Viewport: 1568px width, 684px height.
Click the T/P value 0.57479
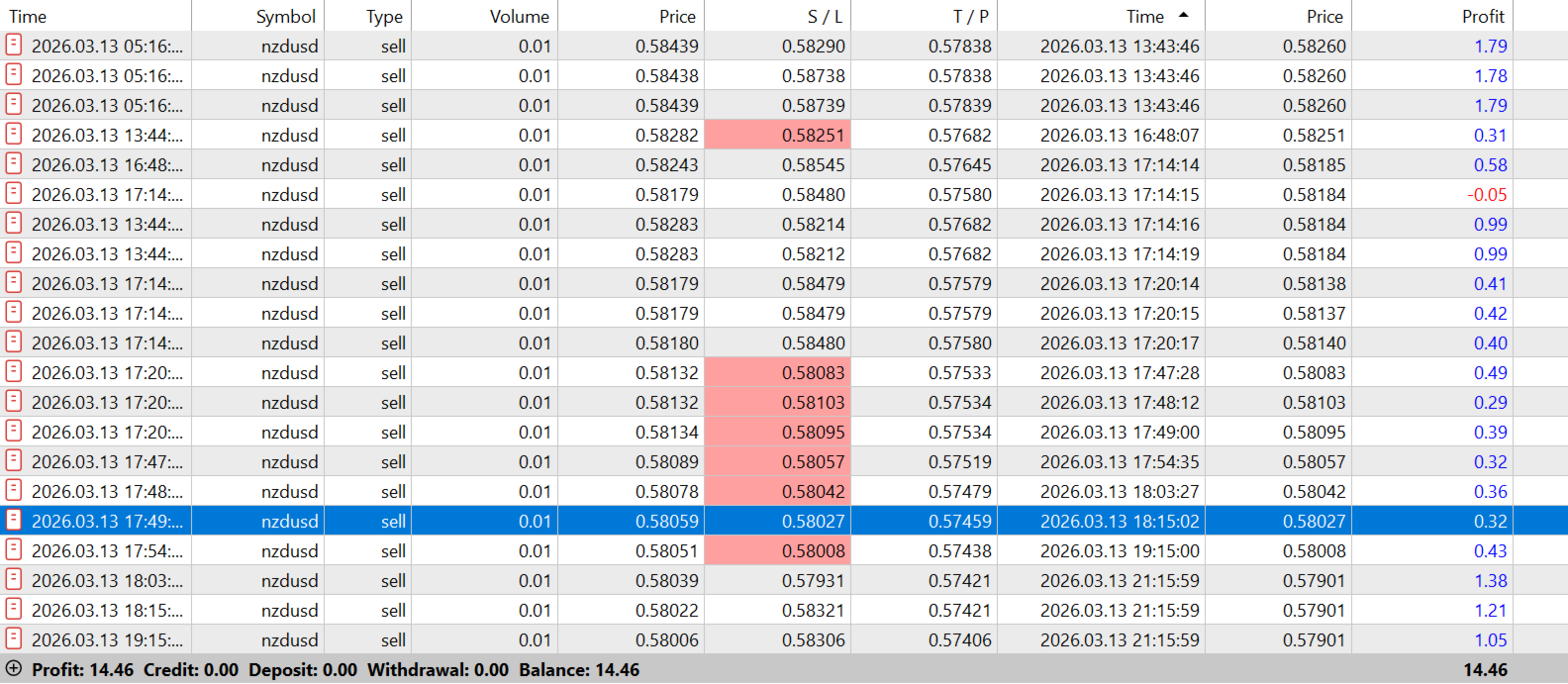pos(960,491)
